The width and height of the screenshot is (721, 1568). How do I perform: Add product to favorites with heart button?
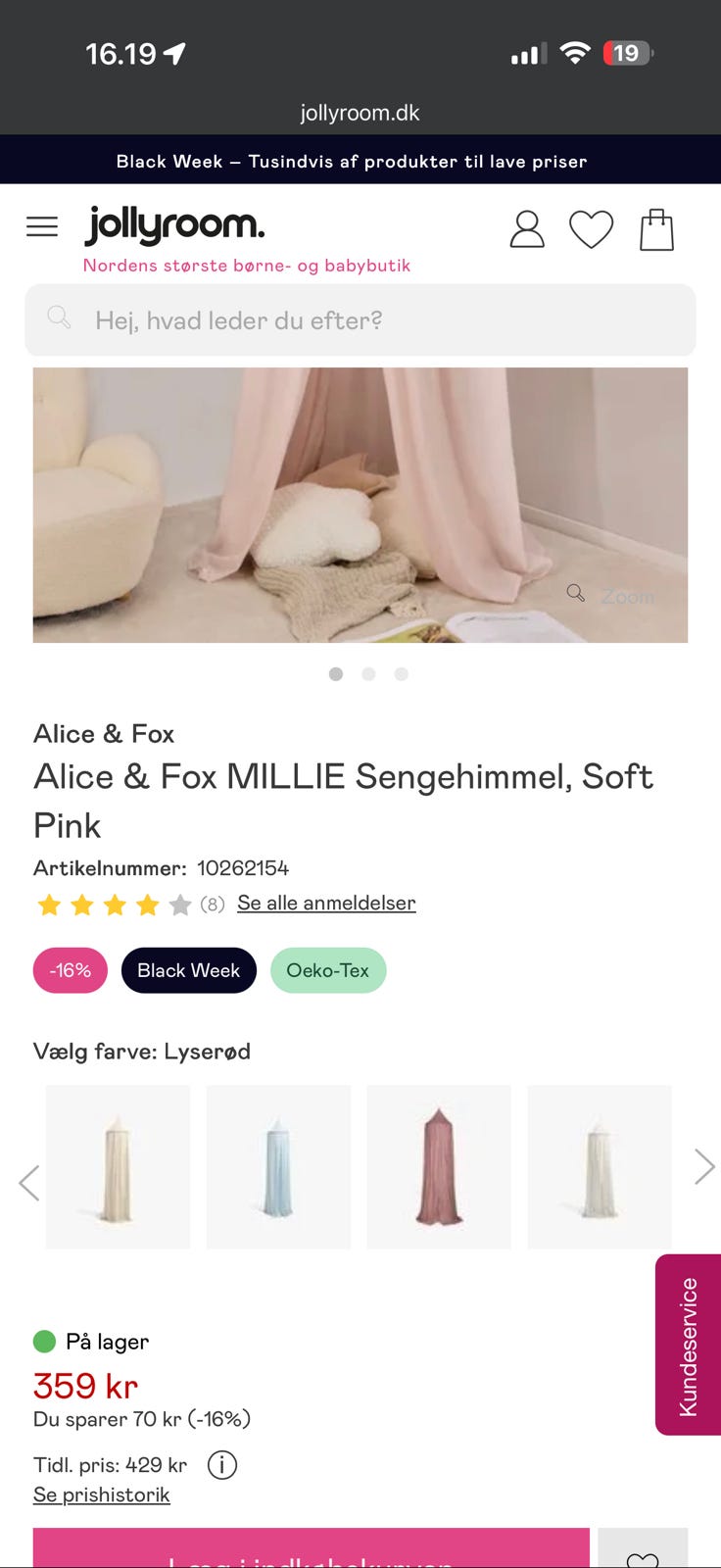[643, 1555]
